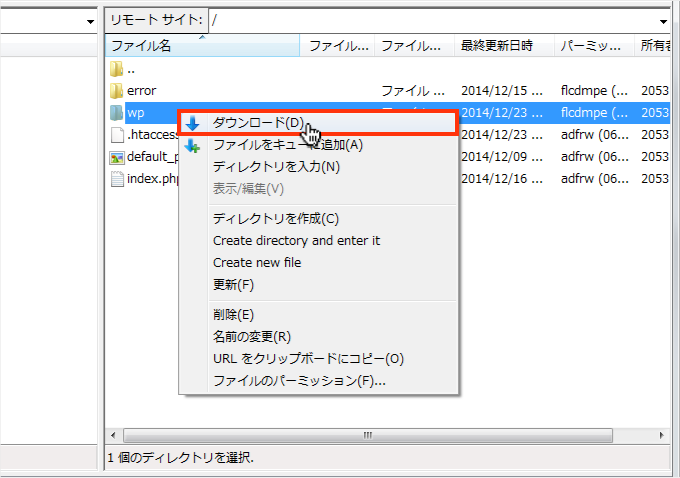
Task: Click the .. parent directory entry
Action: pyautogui.click(x=131, y=69)
